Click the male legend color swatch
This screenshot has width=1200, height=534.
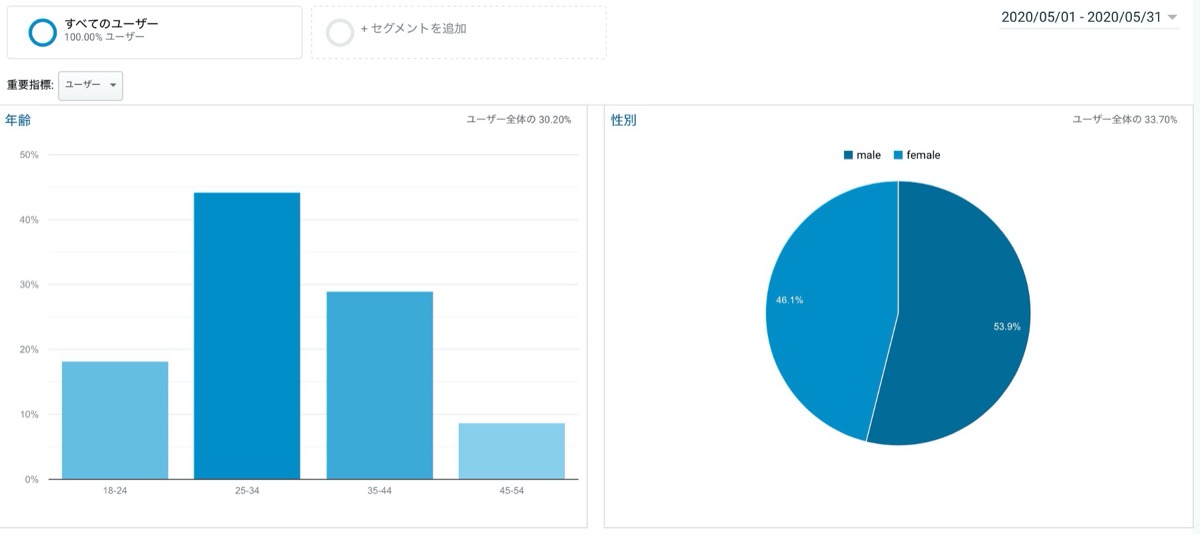848,155
